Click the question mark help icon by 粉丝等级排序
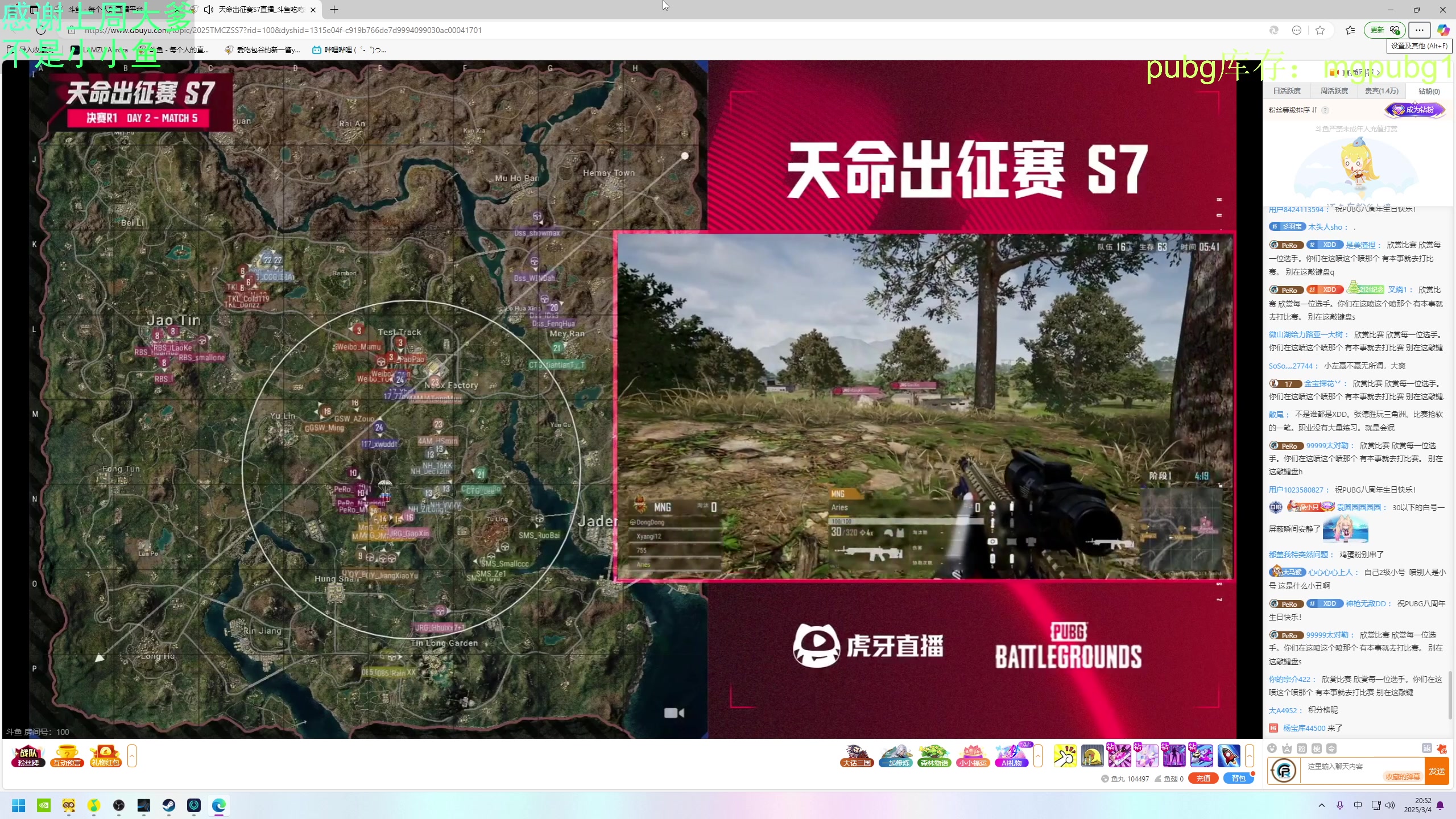The image size is (1456, 819). point(1325,110)
